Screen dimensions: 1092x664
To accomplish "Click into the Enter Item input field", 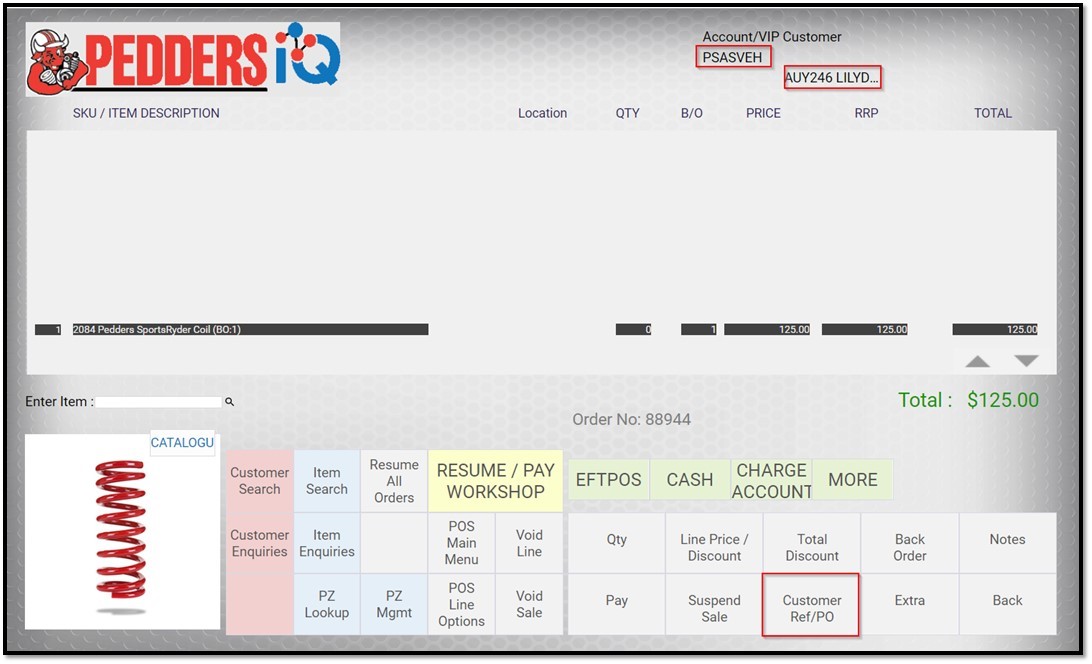I will (159, 402).
